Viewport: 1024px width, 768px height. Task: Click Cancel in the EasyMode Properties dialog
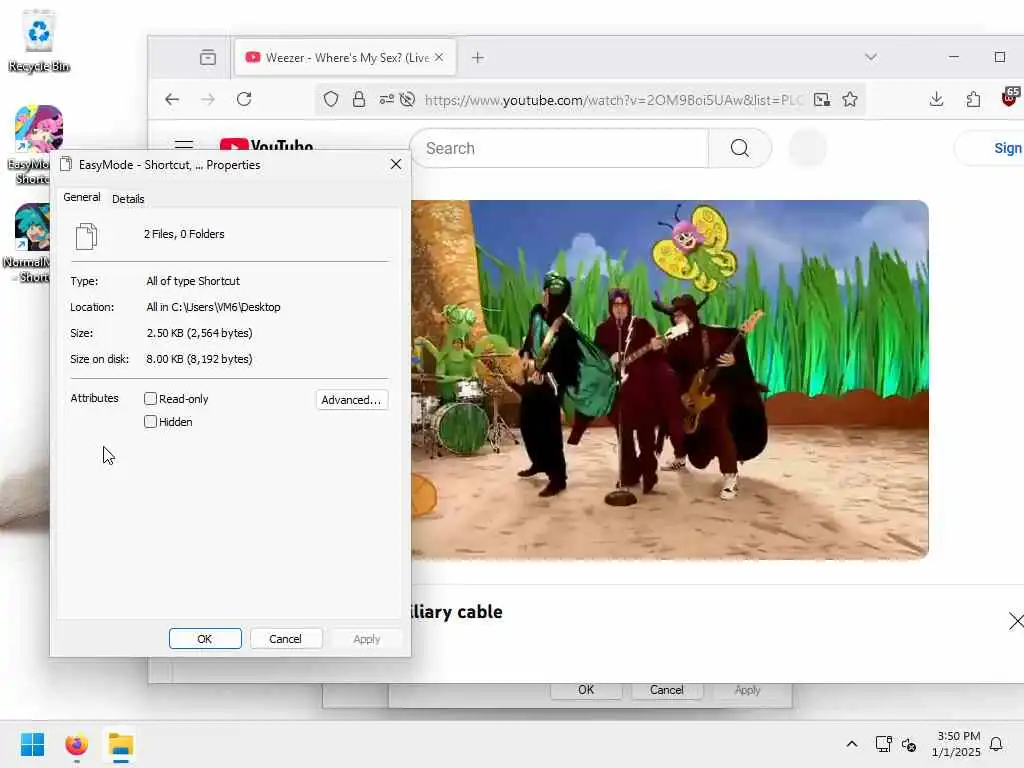point(285,639)
